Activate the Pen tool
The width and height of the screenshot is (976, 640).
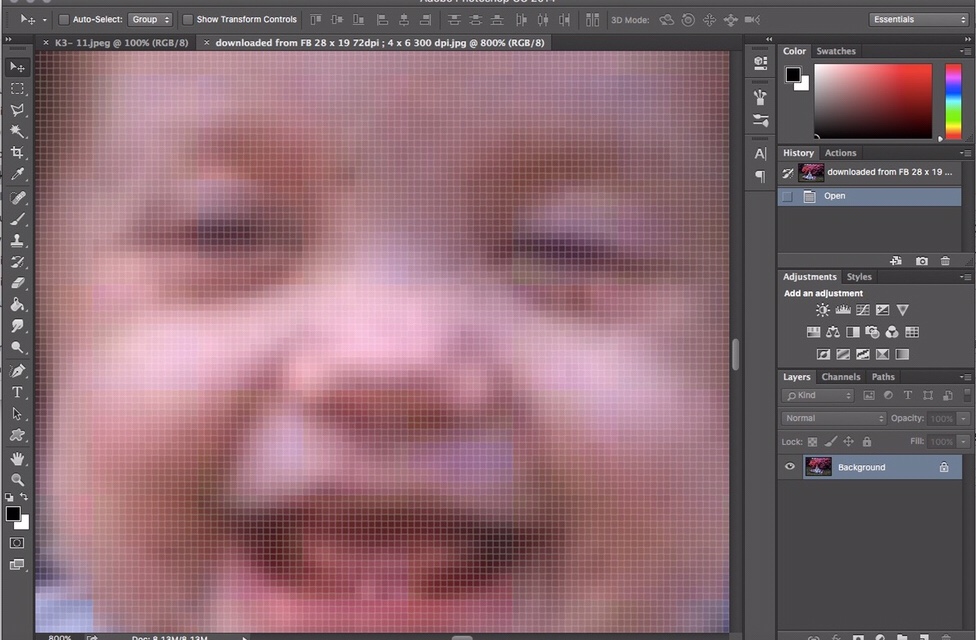17,371
